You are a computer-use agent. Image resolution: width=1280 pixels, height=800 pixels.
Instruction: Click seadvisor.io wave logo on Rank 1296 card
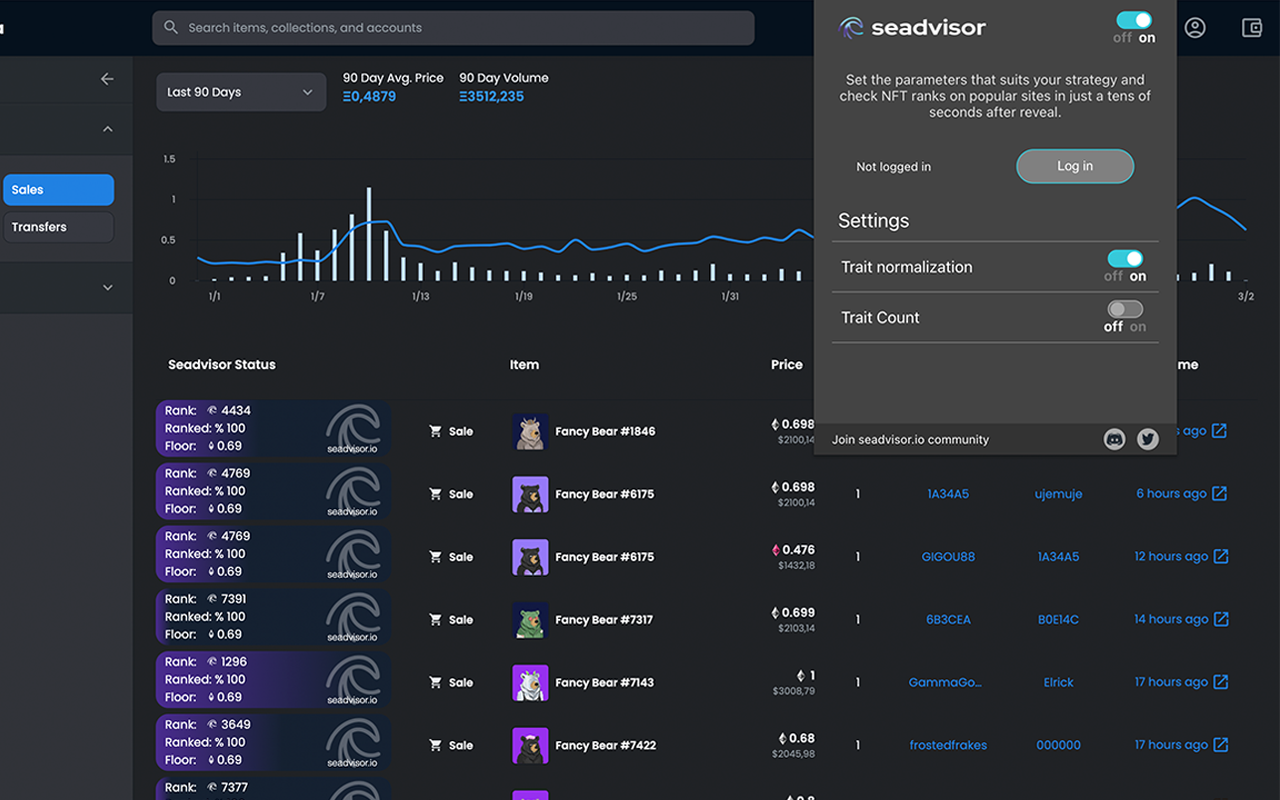353,679
